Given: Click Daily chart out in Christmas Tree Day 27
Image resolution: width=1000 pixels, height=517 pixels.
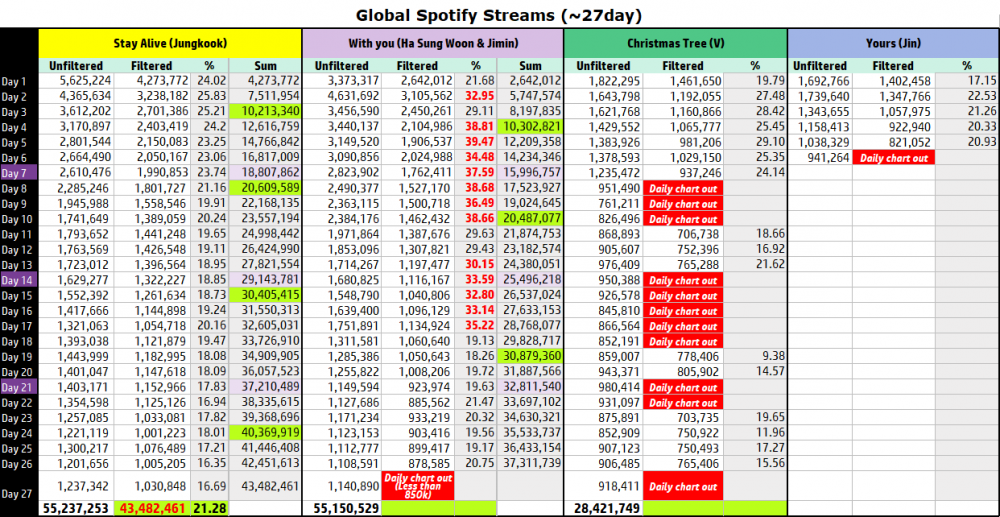Looking at the screenshot, I should (x=683, y=486).
